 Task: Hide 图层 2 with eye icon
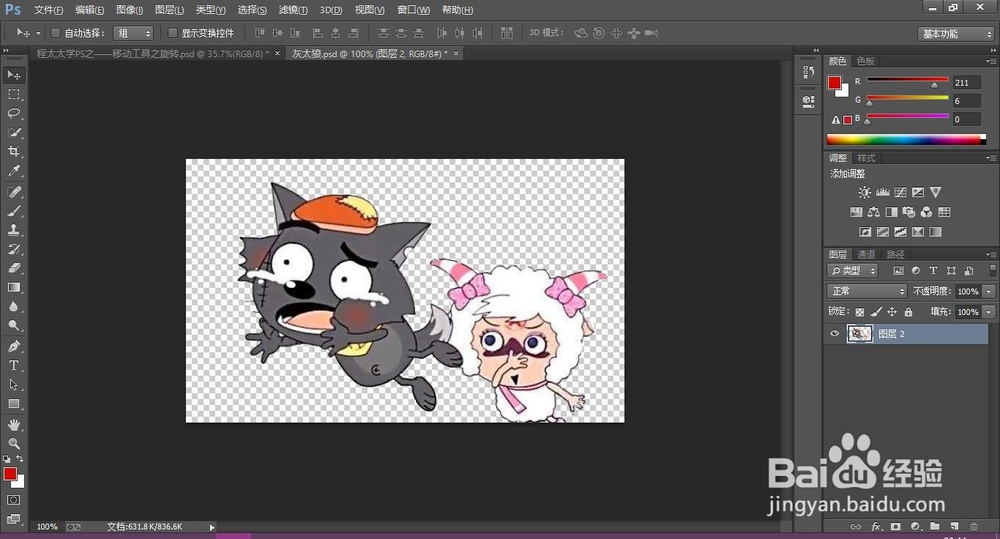click(x=834, y=334)
